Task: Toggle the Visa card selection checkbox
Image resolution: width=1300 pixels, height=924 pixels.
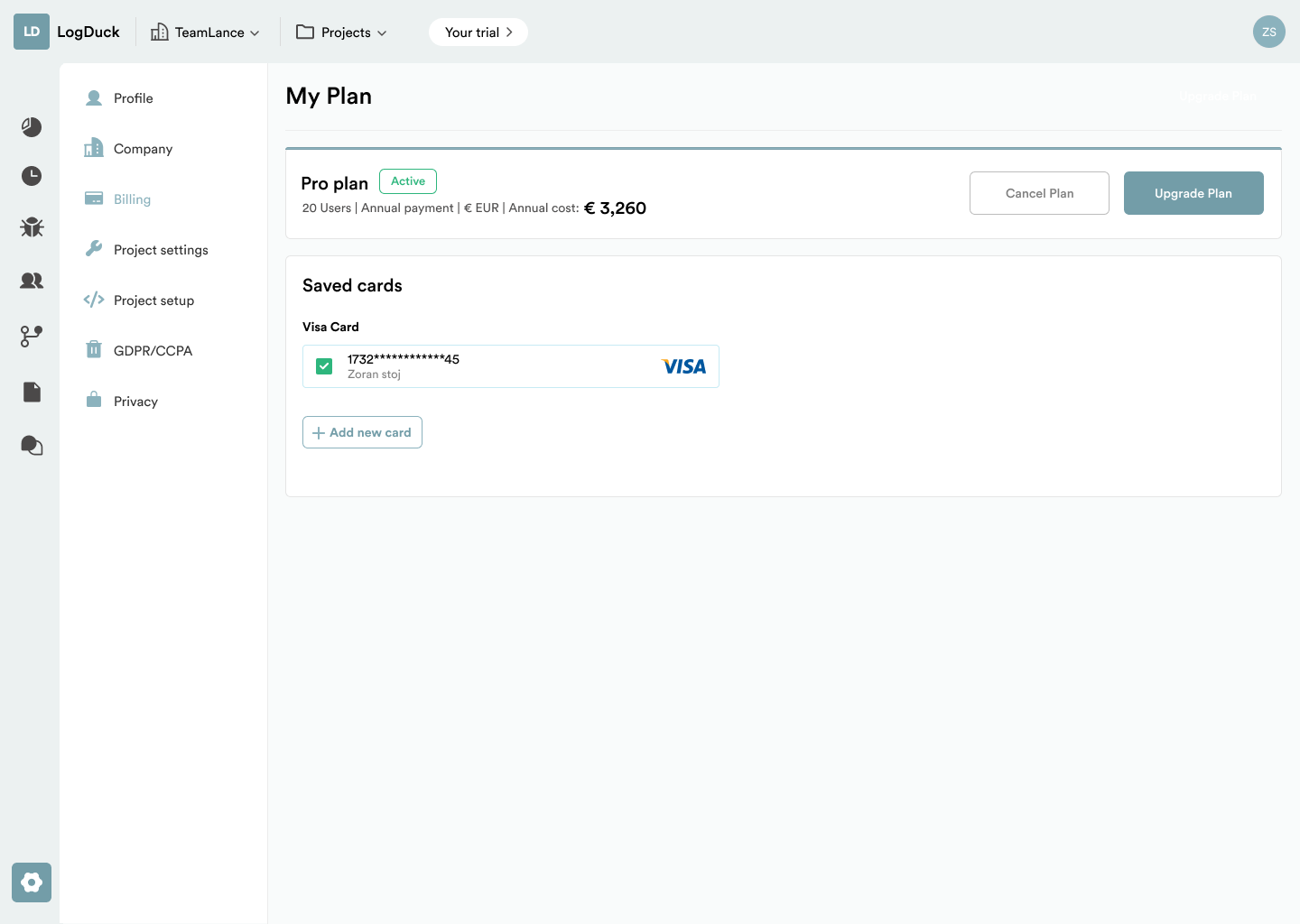Action: click(324, 366)
